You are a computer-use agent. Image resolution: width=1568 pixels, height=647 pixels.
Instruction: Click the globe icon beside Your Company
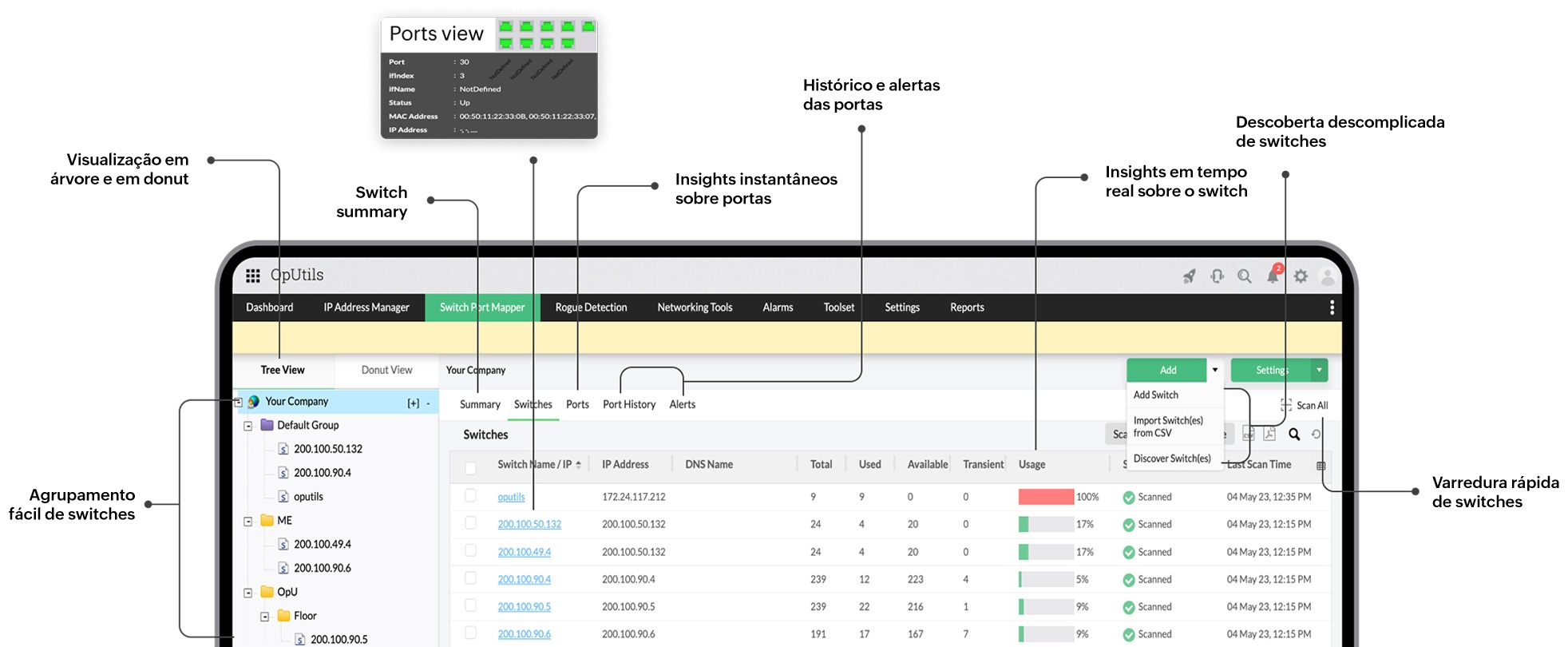254,401
